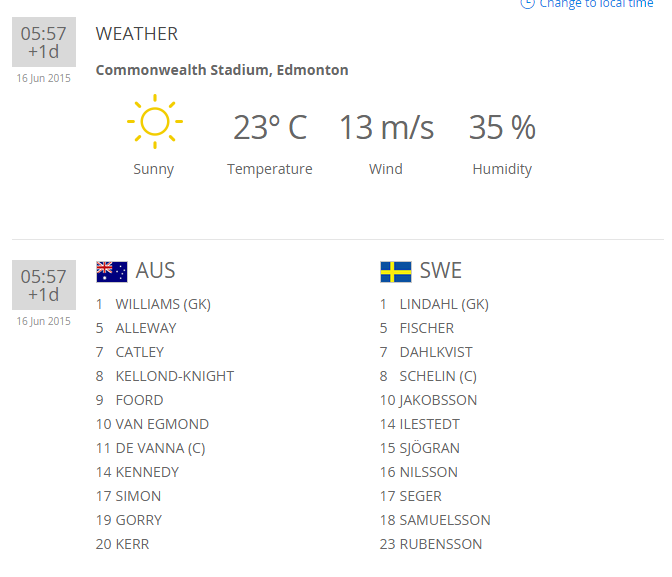Select Schelin (C) from Sweden lineup

point(438,376)
